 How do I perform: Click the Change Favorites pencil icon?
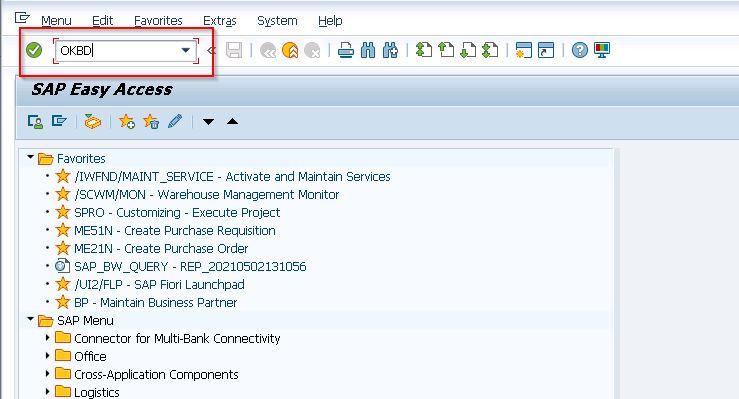pos(175,122)
